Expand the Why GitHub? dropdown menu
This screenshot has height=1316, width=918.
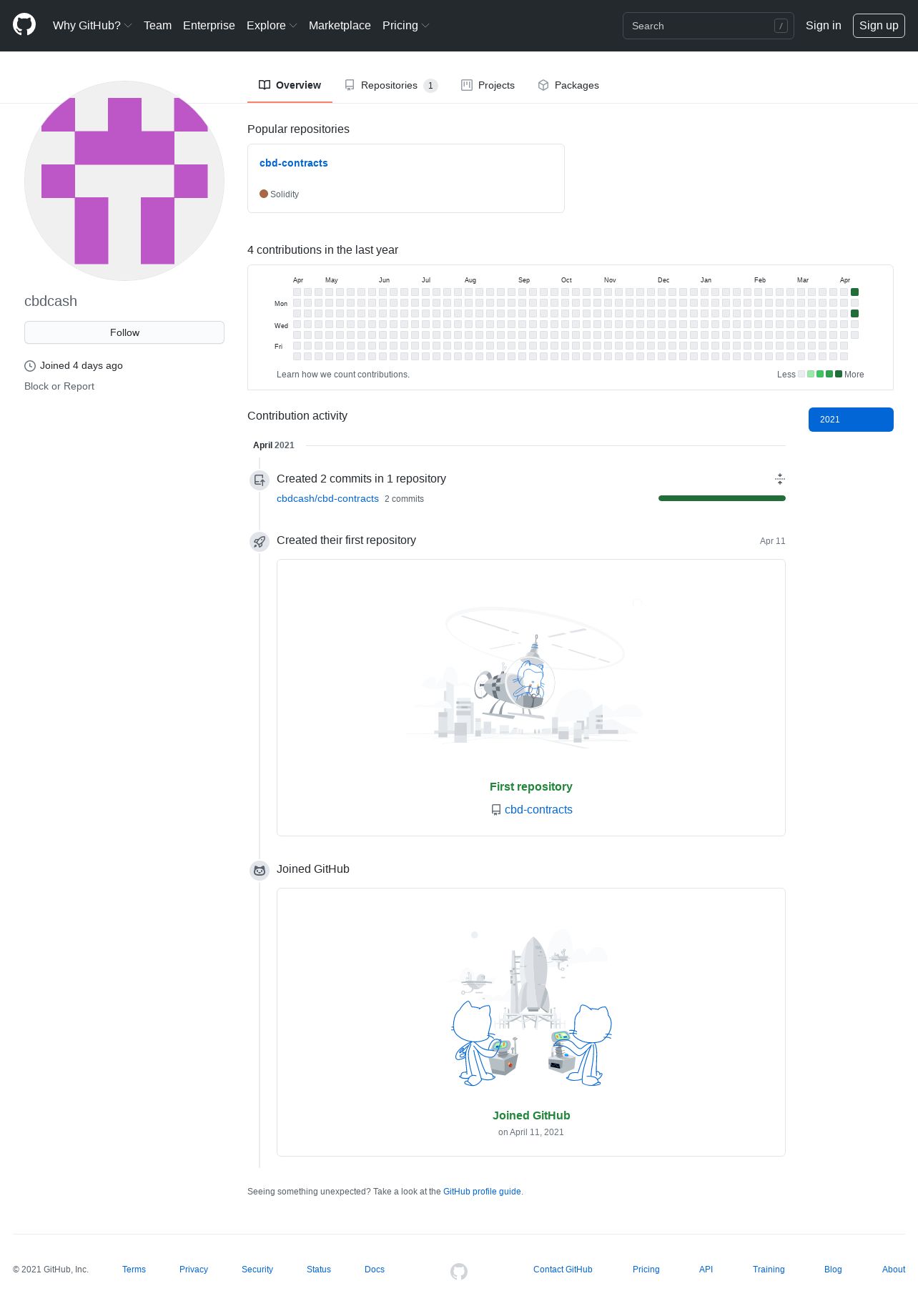pyautogui.click(x=92, y=26)
